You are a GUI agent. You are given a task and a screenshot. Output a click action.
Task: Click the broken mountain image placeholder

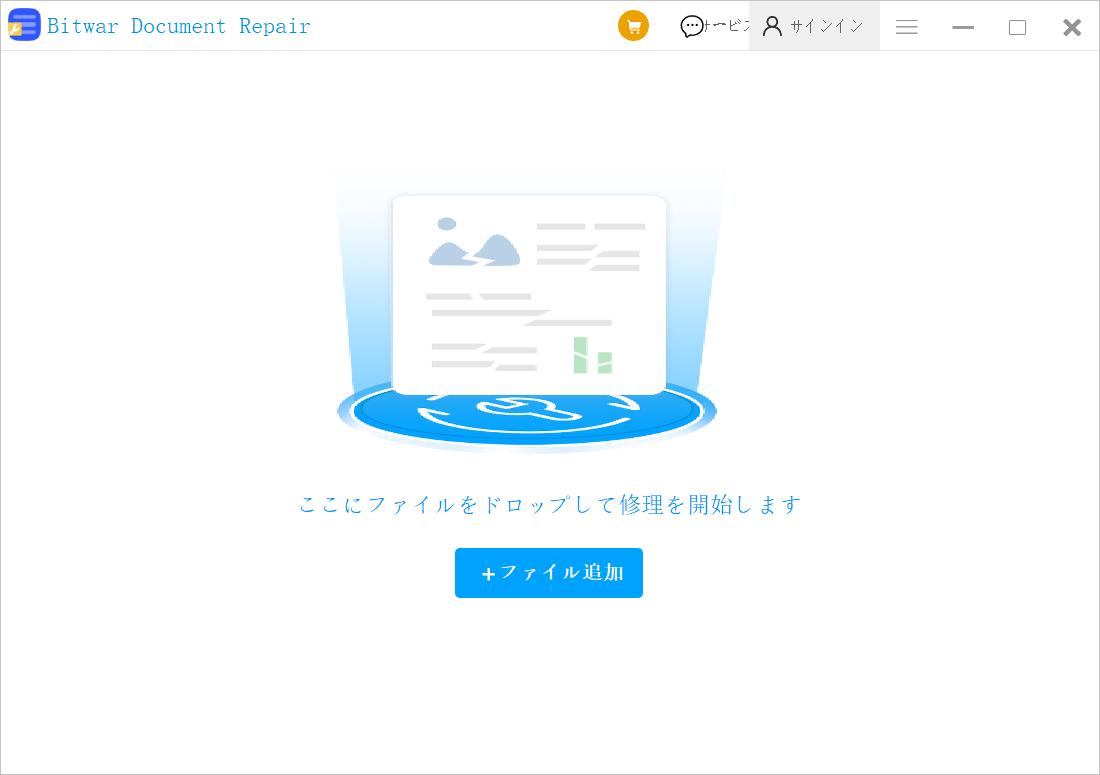474,244
